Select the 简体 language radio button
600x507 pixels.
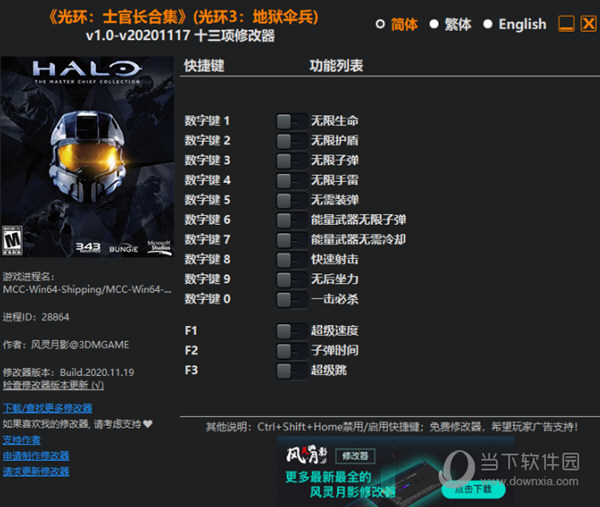pos(380,24)
